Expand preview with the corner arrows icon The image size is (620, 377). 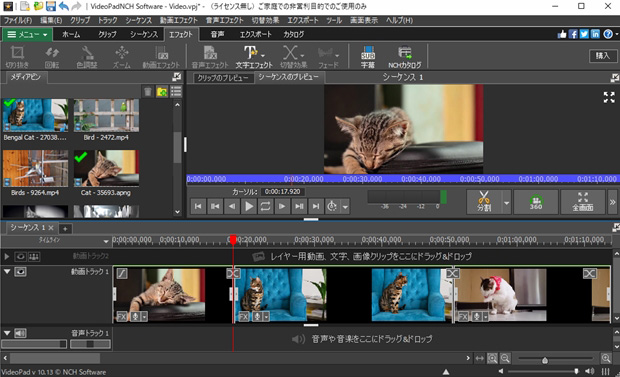pyautogui.click(x=609, y=97)
